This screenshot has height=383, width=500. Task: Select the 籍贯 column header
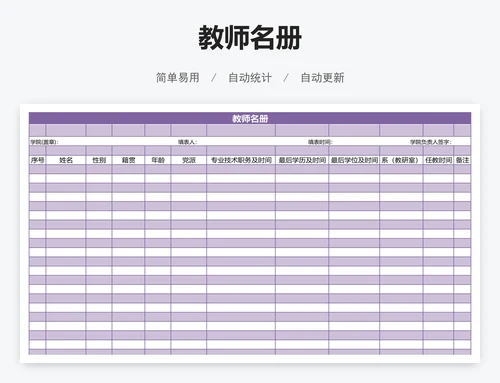[x=128, y=160]
